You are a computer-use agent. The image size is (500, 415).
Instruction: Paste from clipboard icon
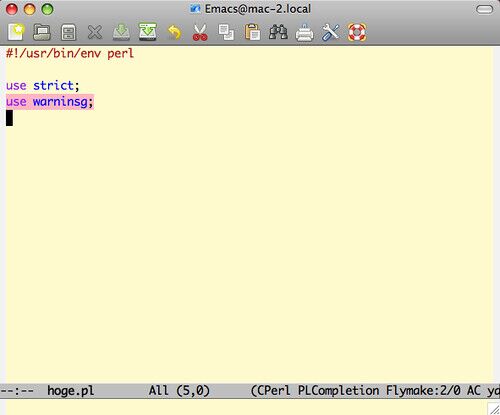(252, 32)
